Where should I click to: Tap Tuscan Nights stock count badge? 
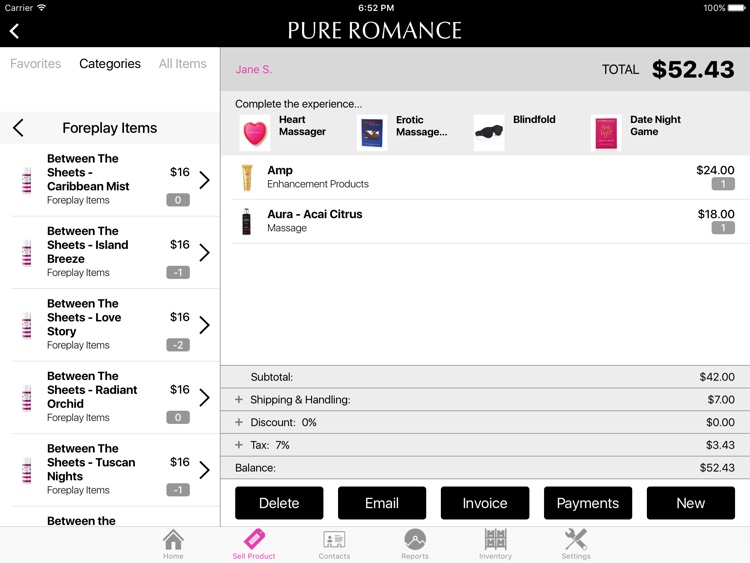click(x=178, y=490)
